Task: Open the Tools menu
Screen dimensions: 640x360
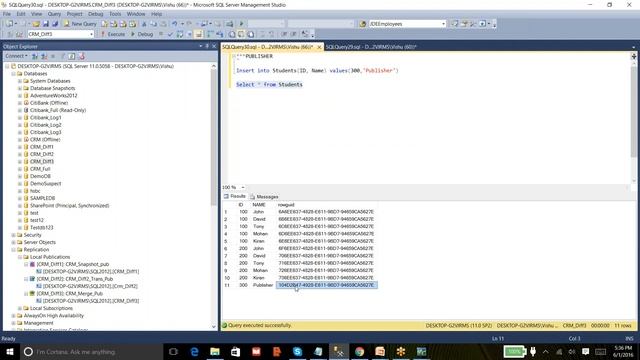Action: point(115,14)
